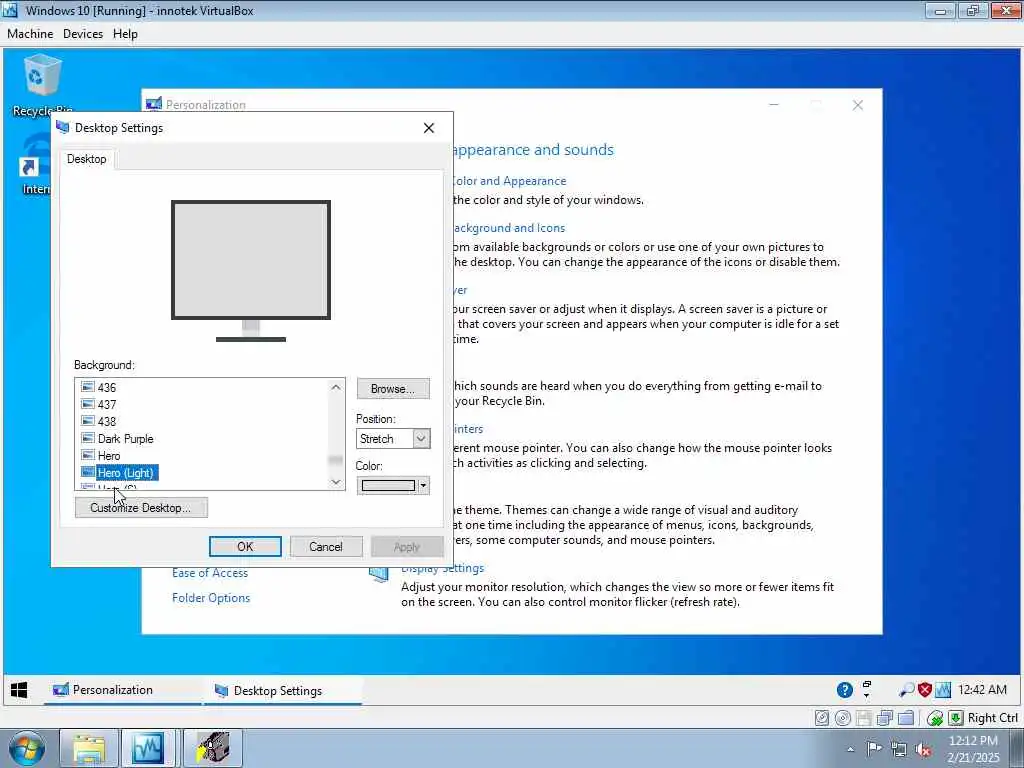The height and width of the screenshot is (768, 1024).
Task: Open the host Windows 7 Start orb
Action: coord(27,748)
